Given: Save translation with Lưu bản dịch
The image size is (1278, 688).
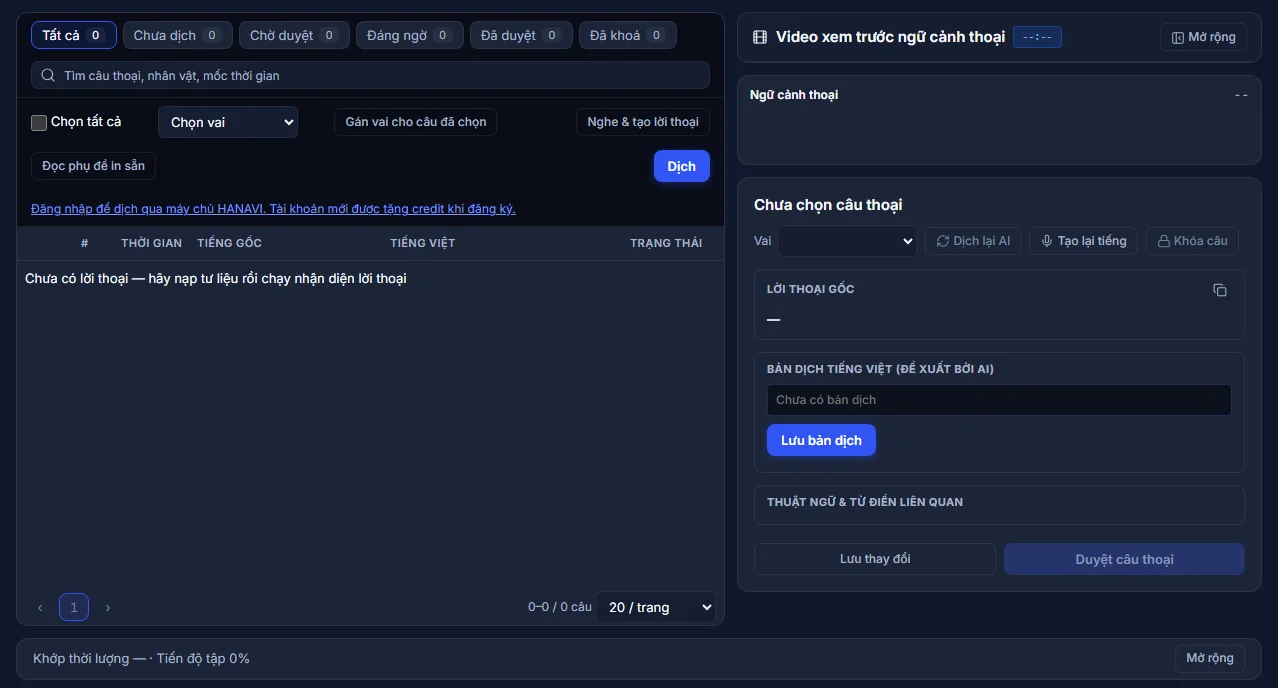Looking at the screenshot, I should (x=821, y=440).
